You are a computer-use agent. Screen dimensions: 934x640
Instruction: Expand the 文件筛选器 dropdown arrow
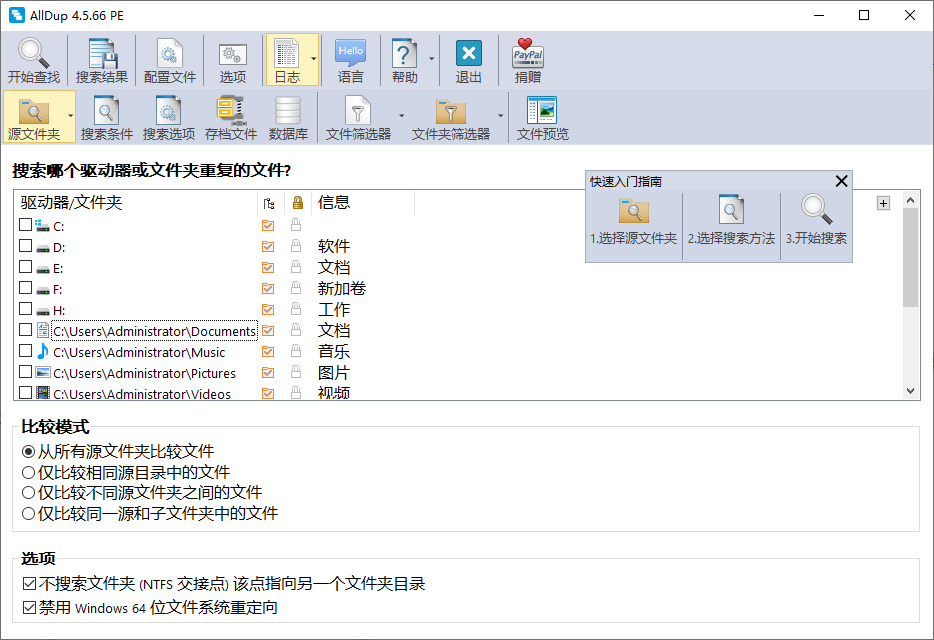(x=401, y=116)
